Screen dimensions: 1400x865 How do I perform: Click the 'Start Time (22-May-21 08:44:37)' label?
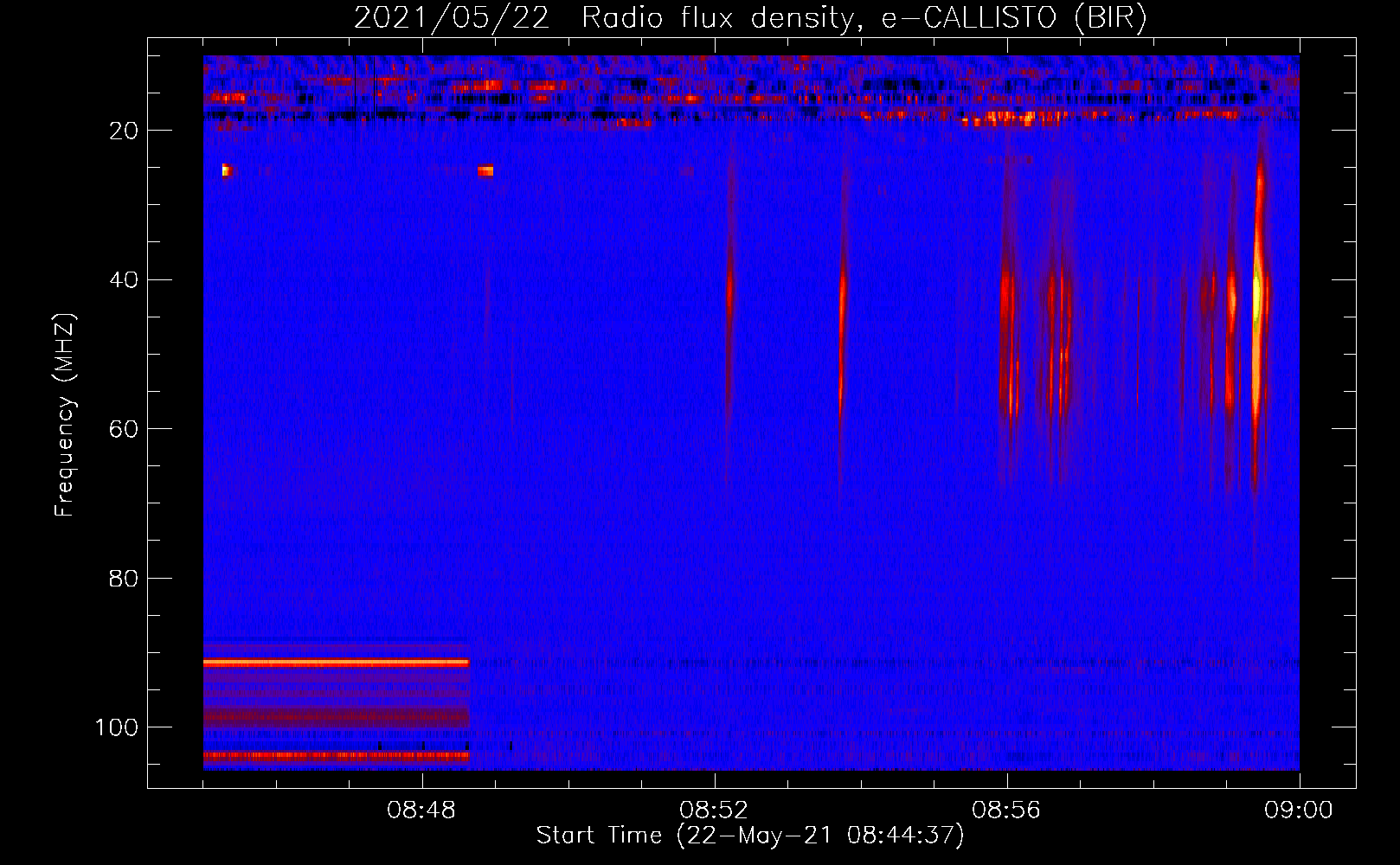pos(750,836)
